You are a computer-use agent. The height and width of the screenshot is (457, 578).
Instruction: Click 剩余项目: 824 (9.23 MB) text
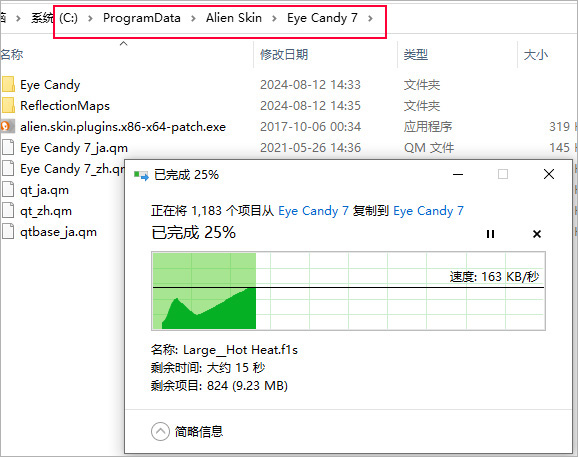point(219,386)
